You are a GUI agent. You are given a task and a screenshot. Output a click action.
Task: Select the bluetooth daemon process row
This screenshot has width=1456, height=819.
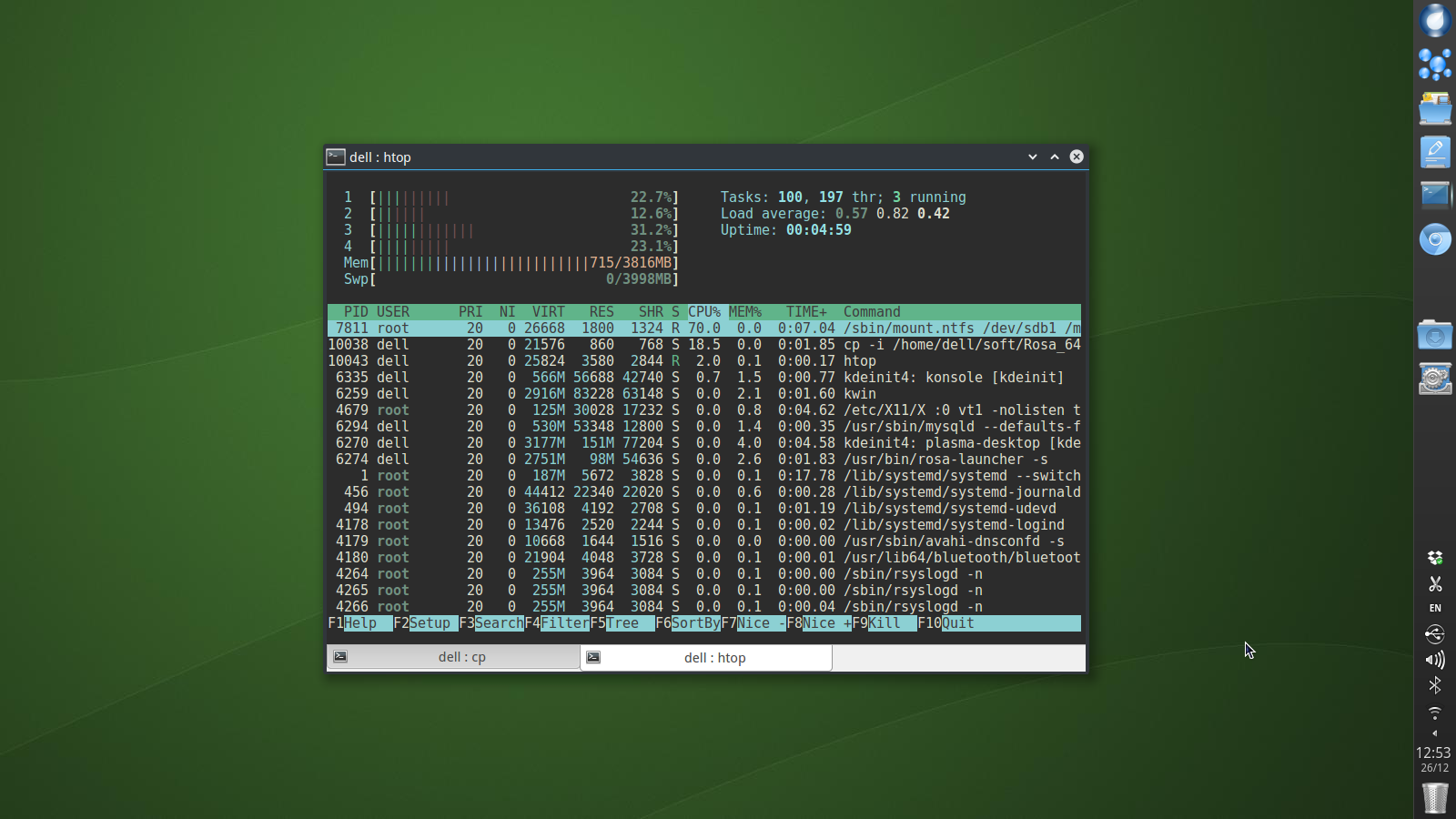704,558
